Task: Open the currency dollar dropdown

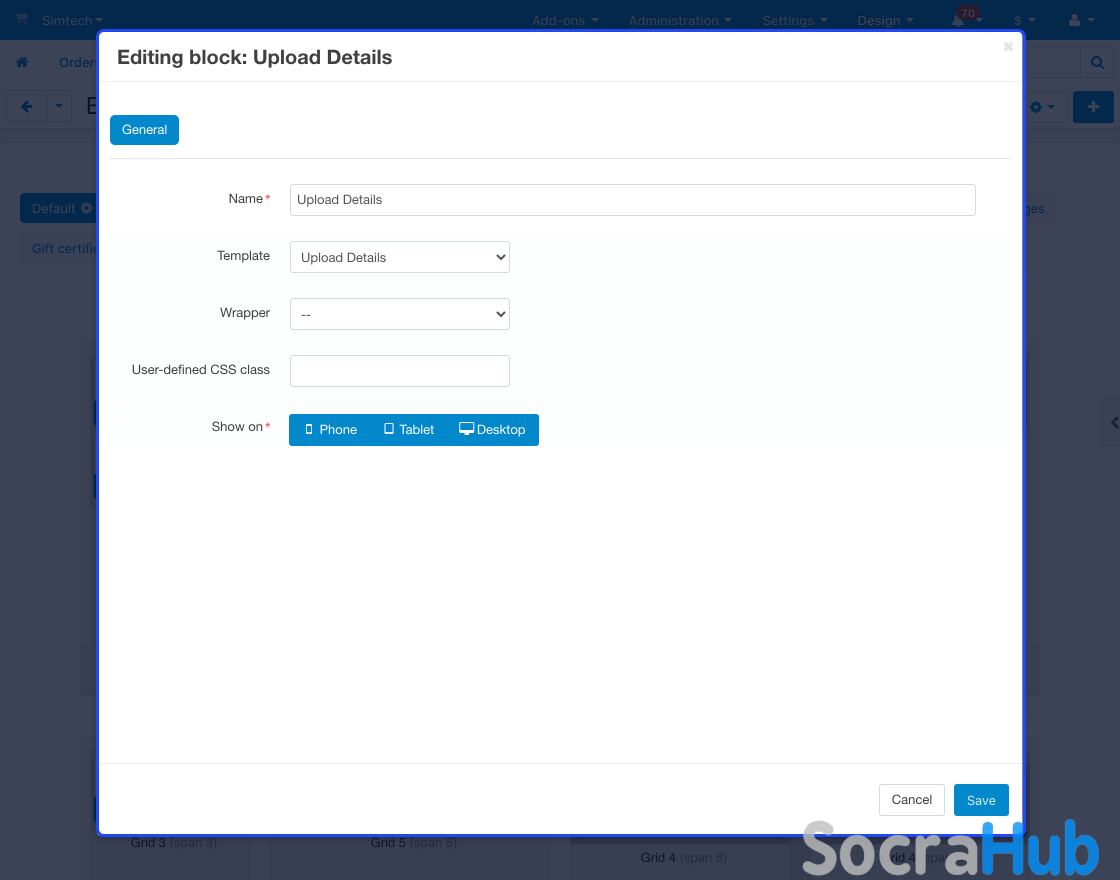Action: pyautogui.click(x=1024, y=21)
